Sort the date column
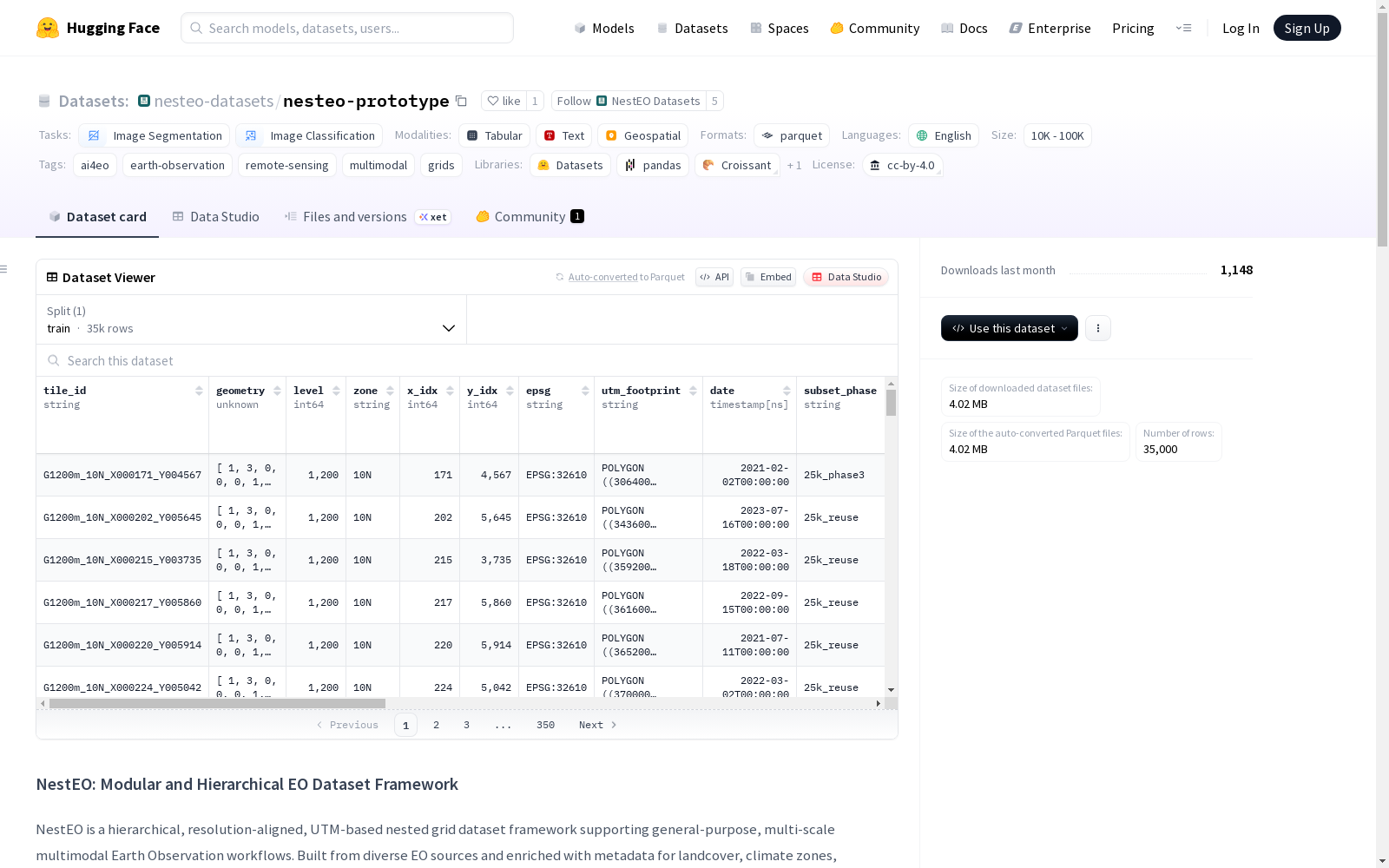1389x868 pixels. point(787,391)
